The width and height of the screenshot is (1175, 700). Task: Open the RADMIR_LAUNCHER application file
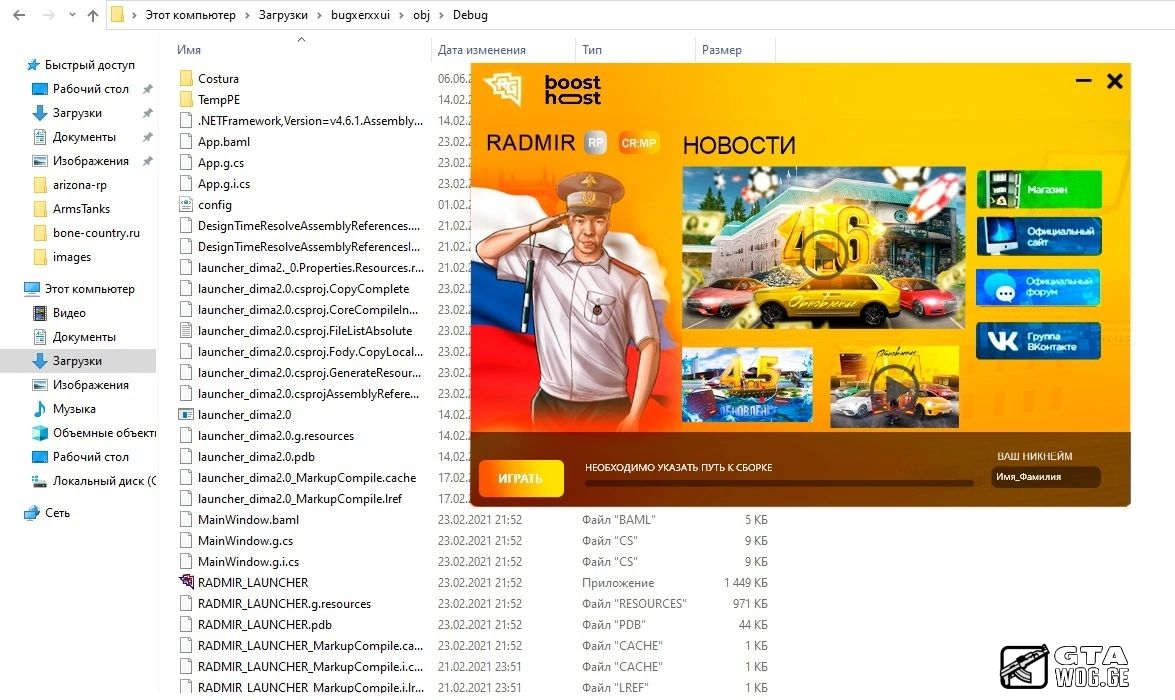coord(252,582)
